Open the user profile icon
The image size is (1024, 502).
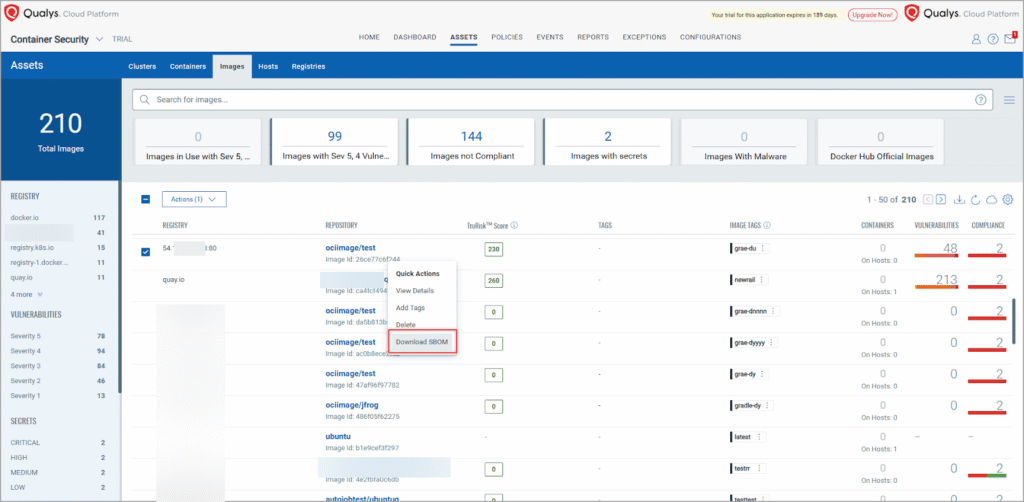click(x=976, y=39)
